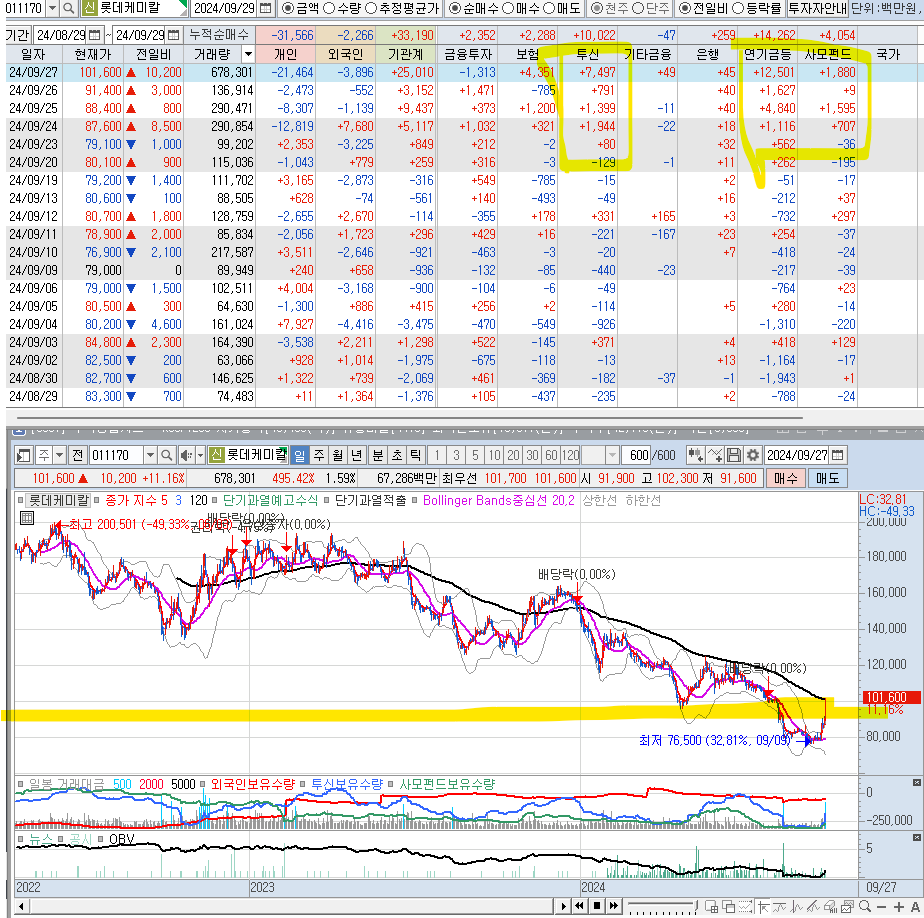Click the dotted chart area icon below chart
924x918 pixels.
click(745, 906)
